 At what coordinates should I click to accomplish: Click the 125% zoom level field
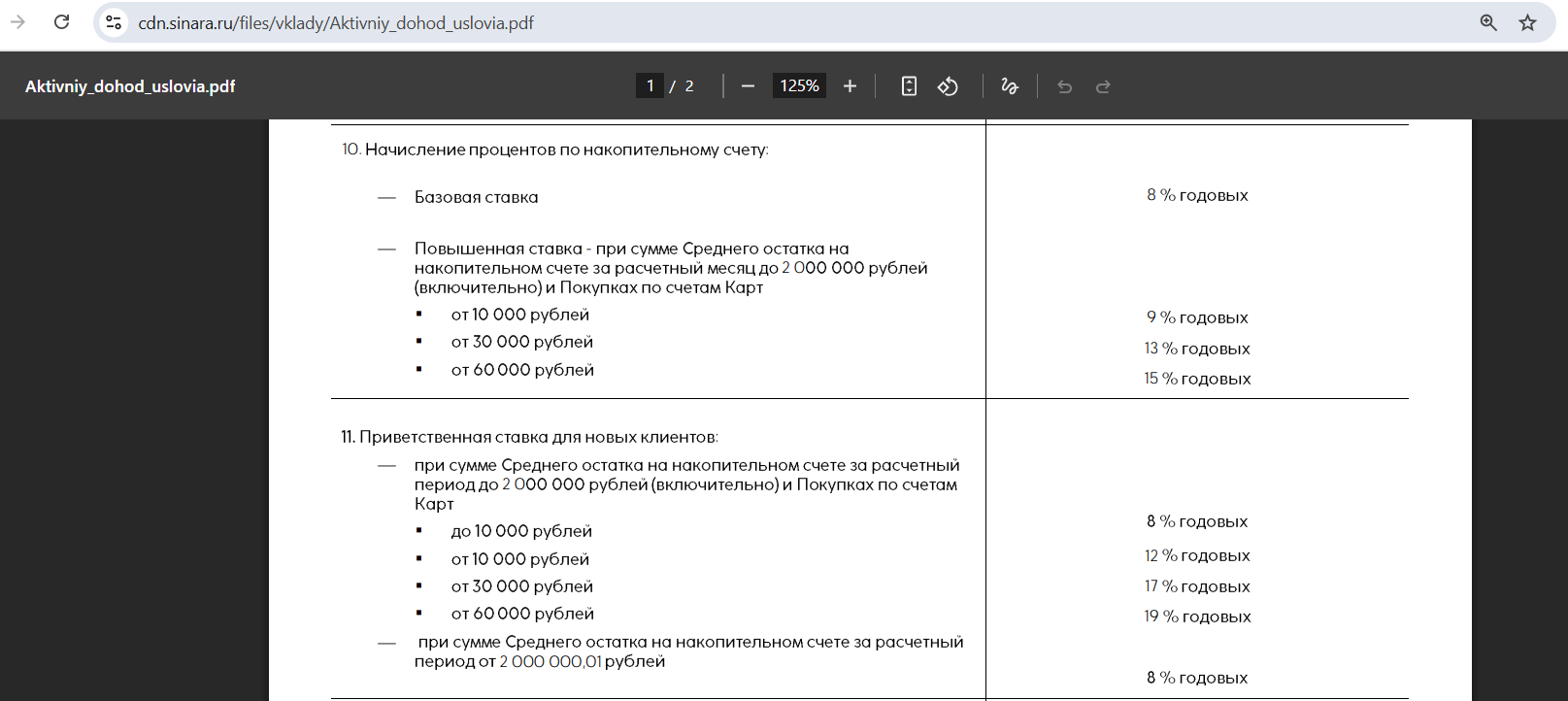tap(799, 85)
